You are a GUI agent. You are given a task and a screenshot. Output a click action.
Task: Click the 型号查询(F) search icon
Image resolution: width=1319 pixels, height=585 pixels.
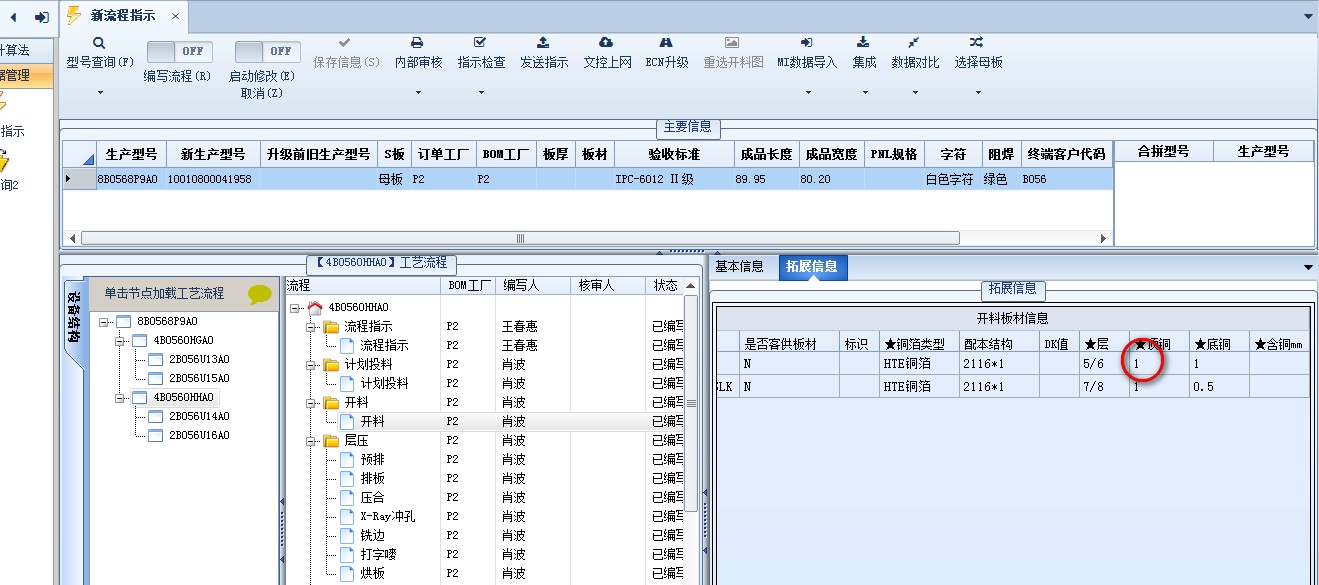[x=100, y=43]
